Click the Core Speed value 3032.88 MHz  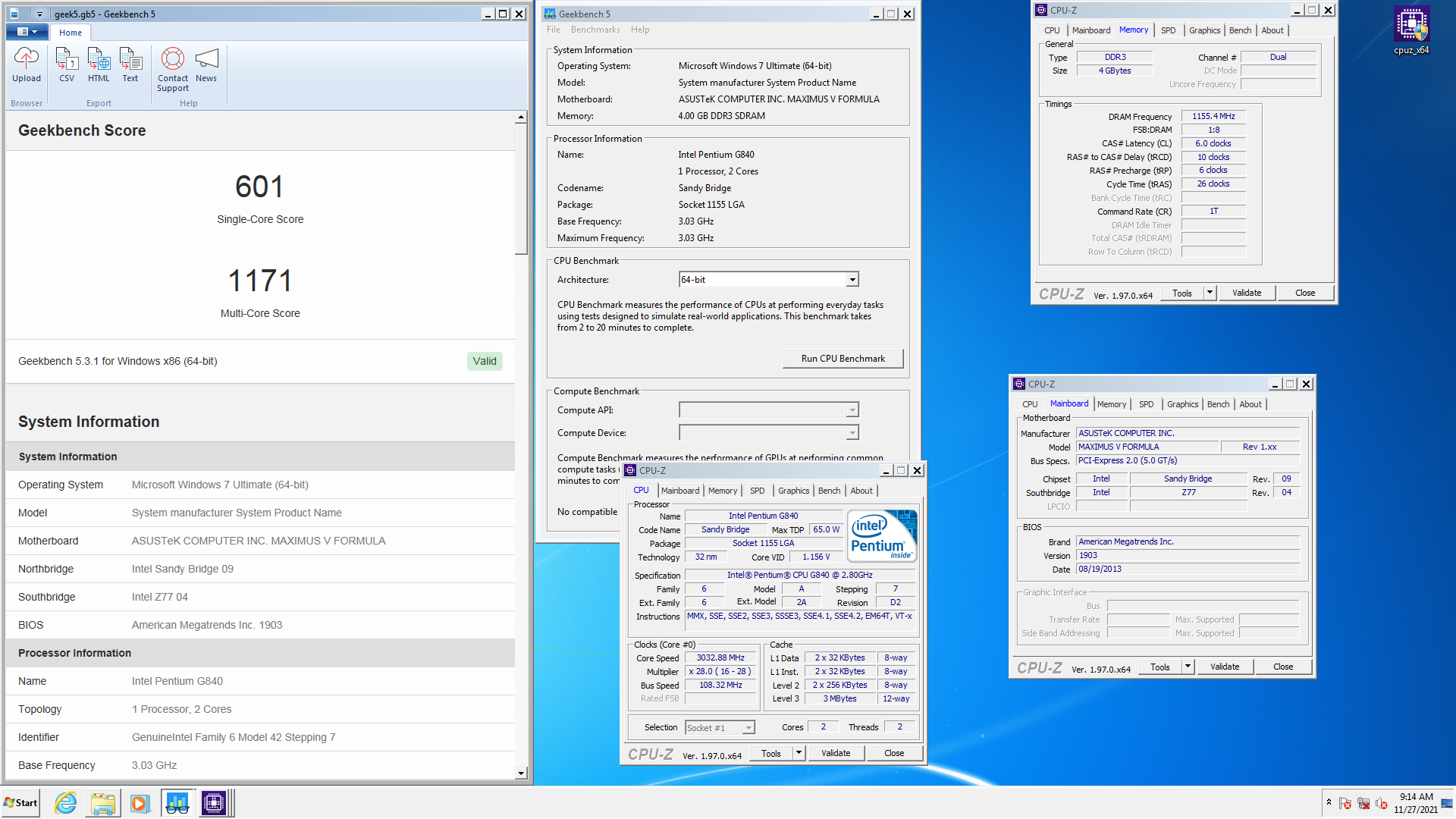pos(720,657)
